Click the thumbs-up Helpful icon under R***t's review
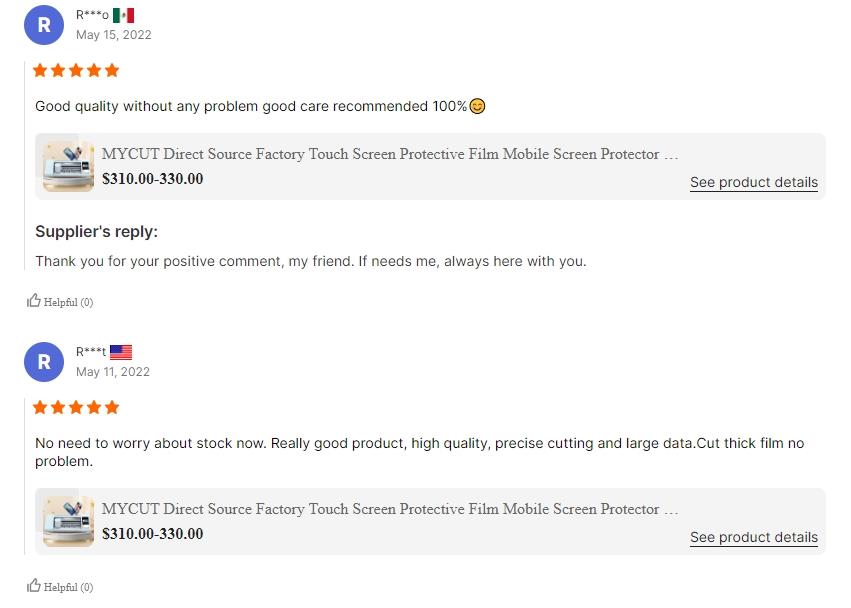The image size is (851, 608). click(34, 586)
